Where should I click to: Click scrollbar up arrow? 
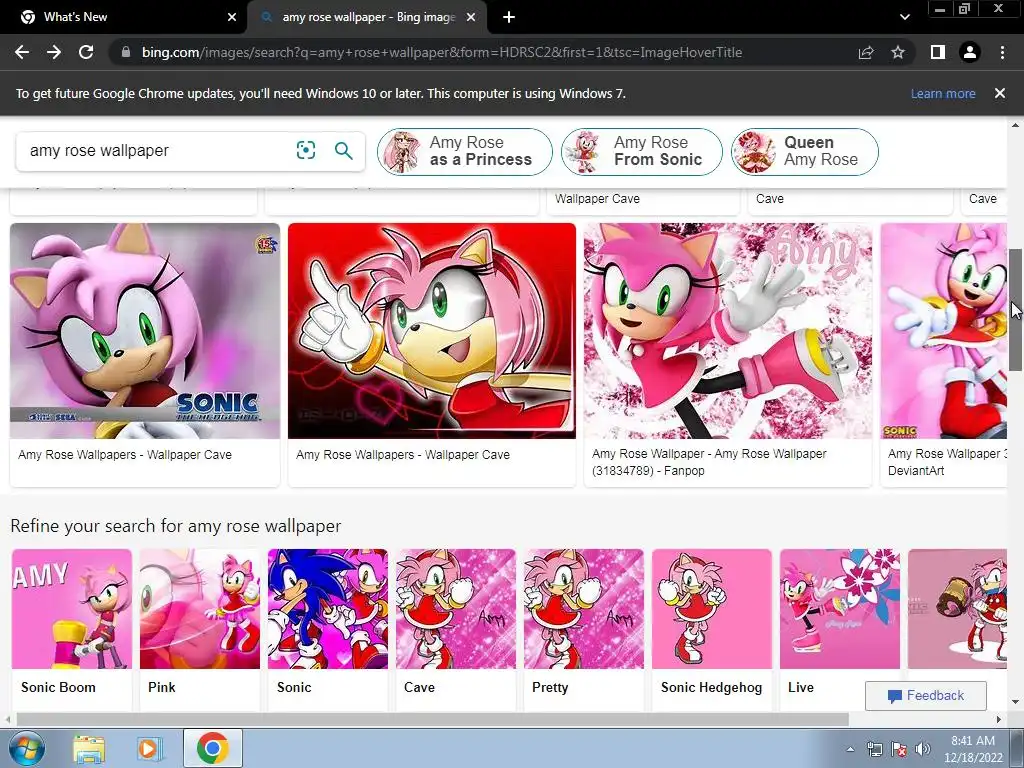pyautogui.click(x=1016, y=125)
